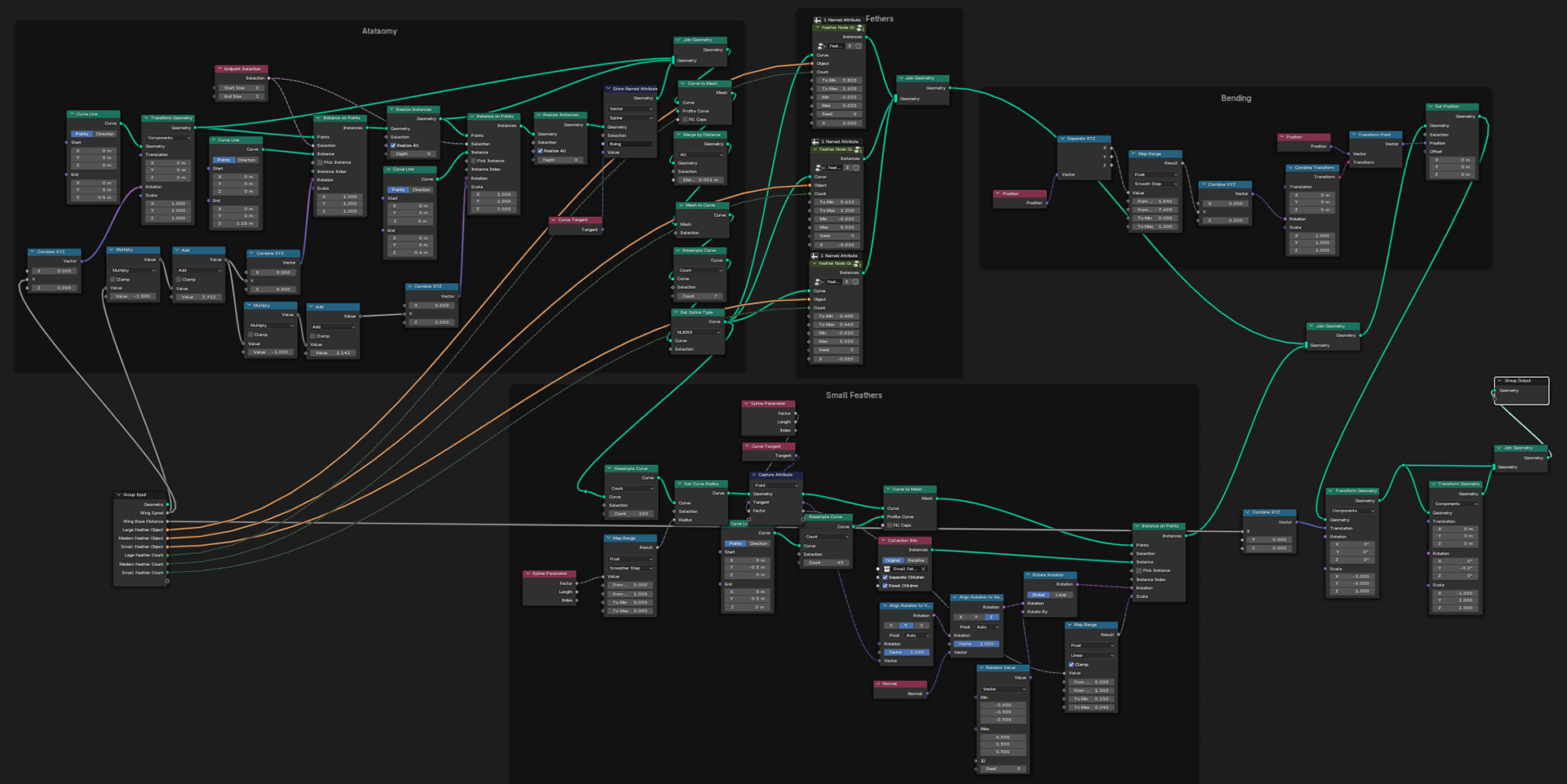Enable Fill Caps on Atataomy Curve to Mesh node
Image resolution: width=1567 pixels, height=784 pixels.
(685, 119)
